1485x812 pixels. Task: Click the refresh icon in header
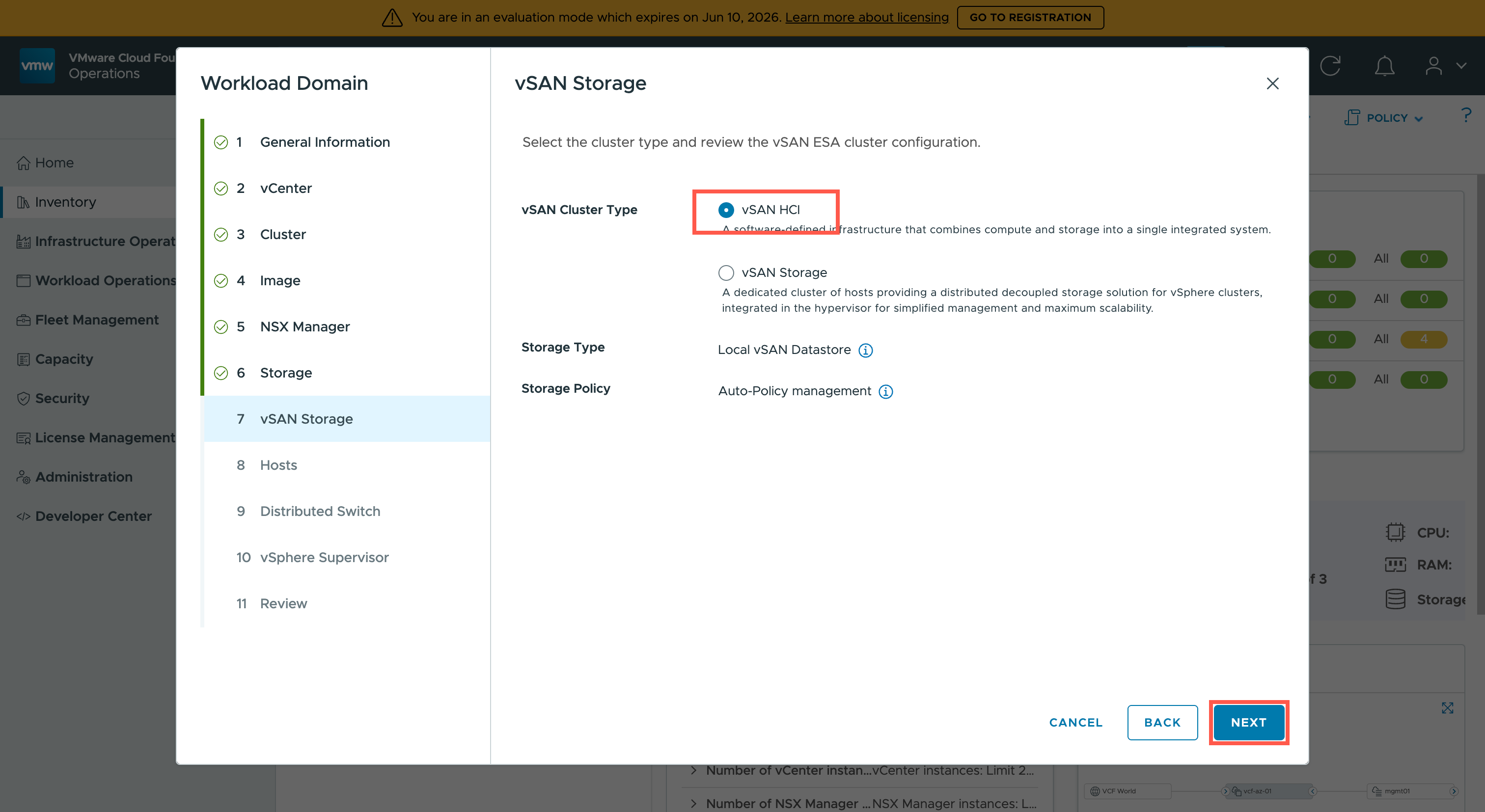[x=1330, y=66]
